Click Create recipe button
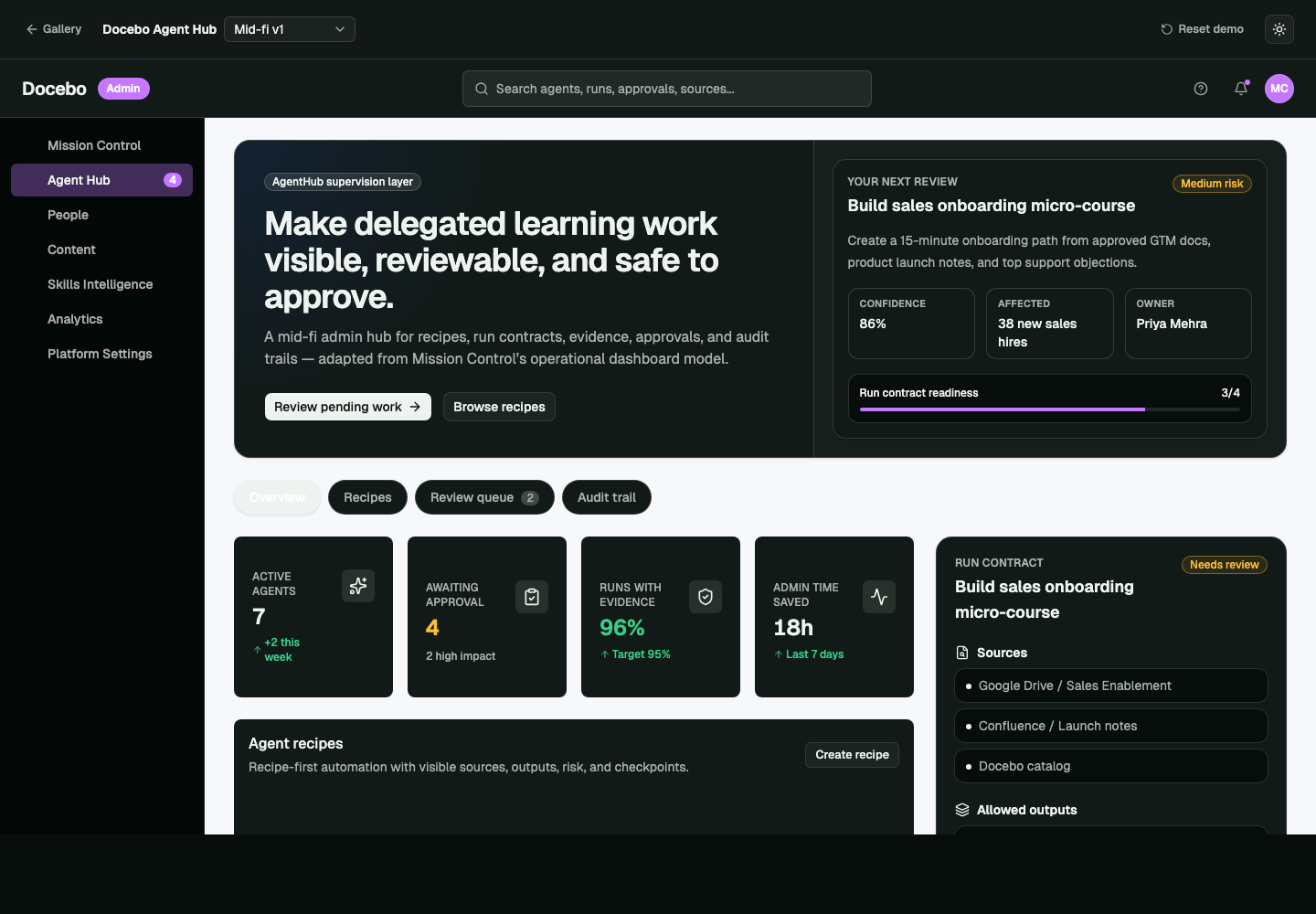 [852, 755]
